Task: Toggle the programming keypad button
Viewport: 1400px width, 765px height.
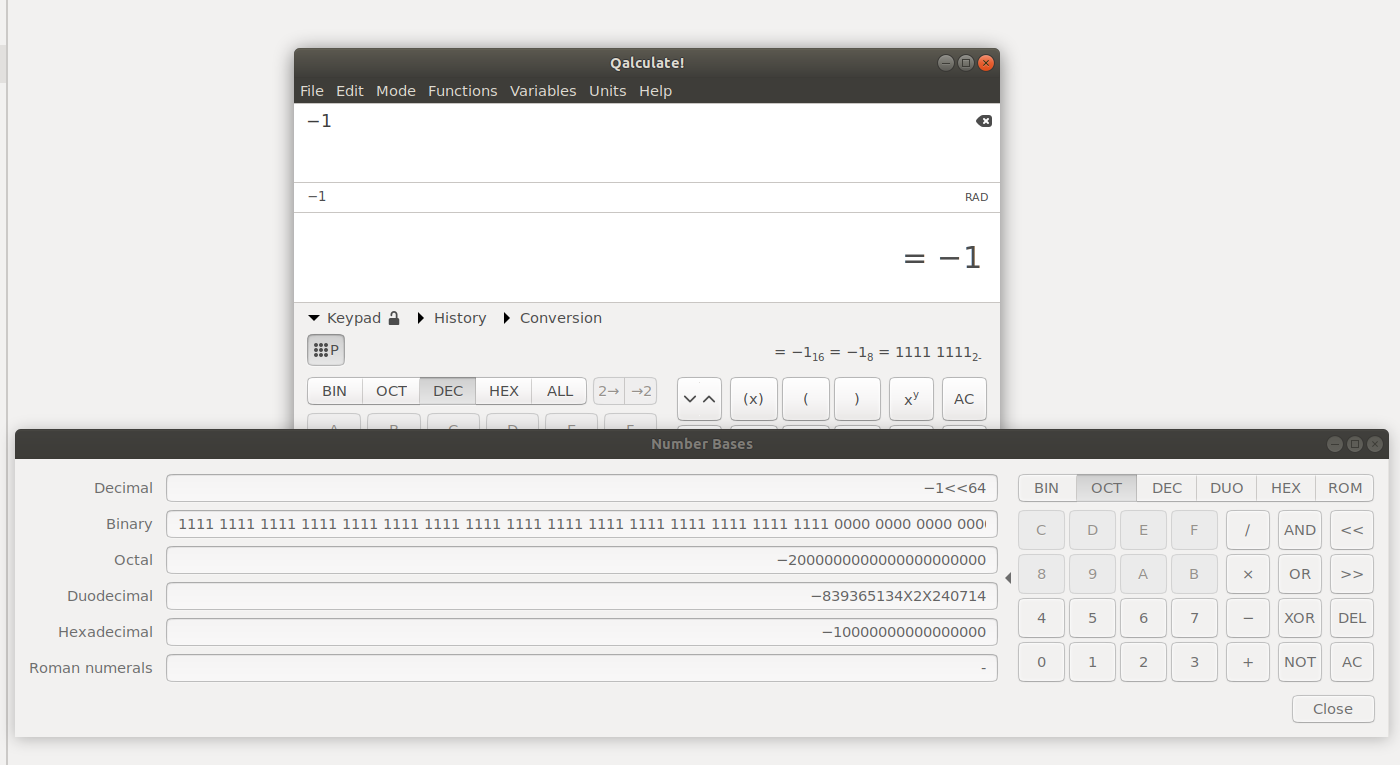Action: click(326, 350)
